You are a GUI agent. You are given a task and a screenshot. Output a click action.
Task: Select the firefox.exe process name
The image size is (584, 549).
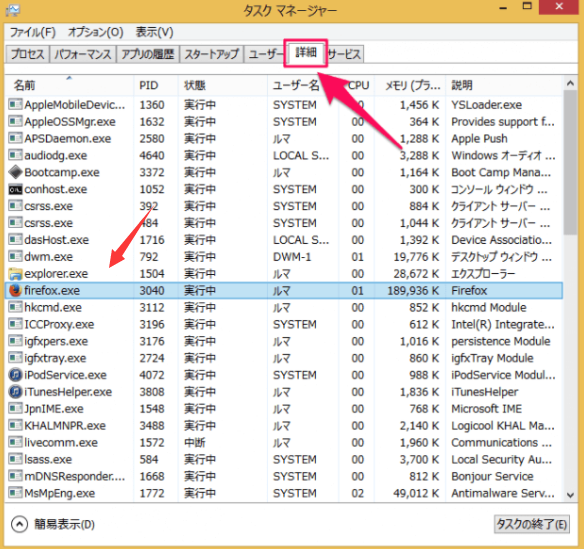coord(52,291)
